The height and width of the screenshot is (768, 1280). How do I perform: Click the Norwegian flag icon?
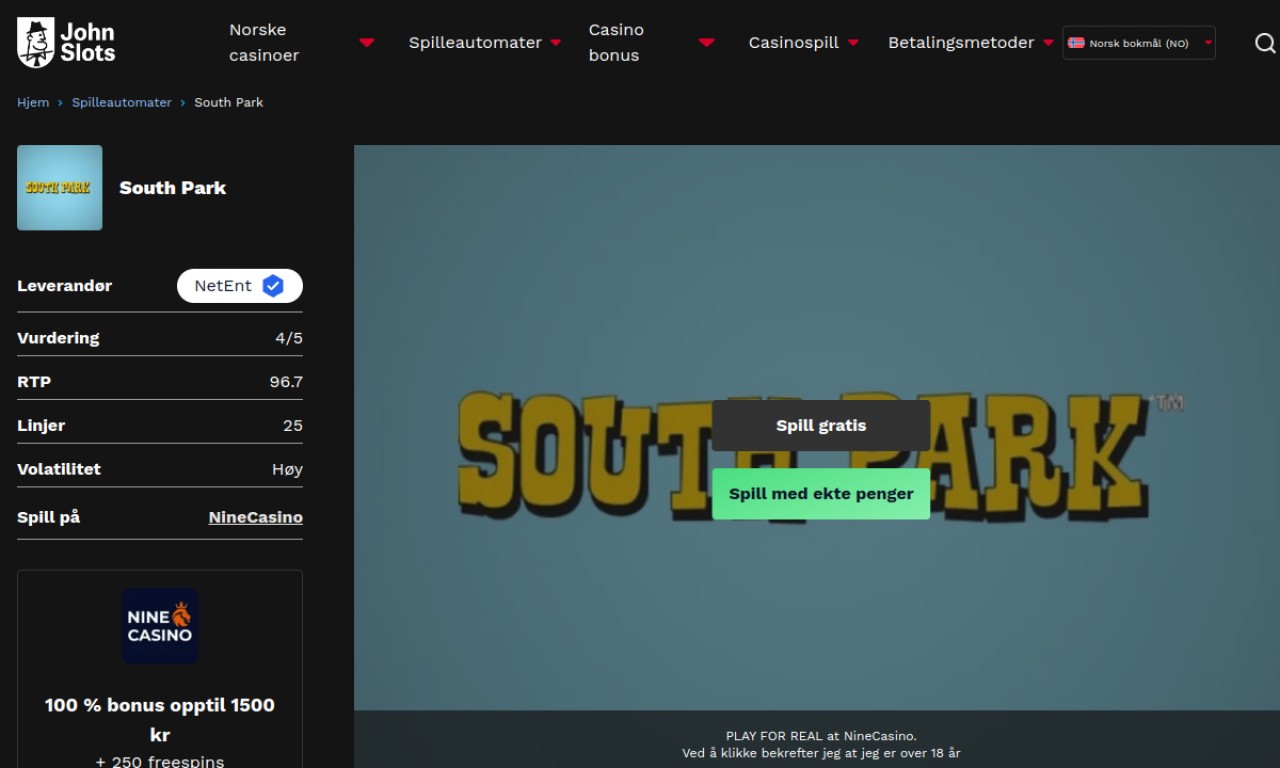point(1076,43)
